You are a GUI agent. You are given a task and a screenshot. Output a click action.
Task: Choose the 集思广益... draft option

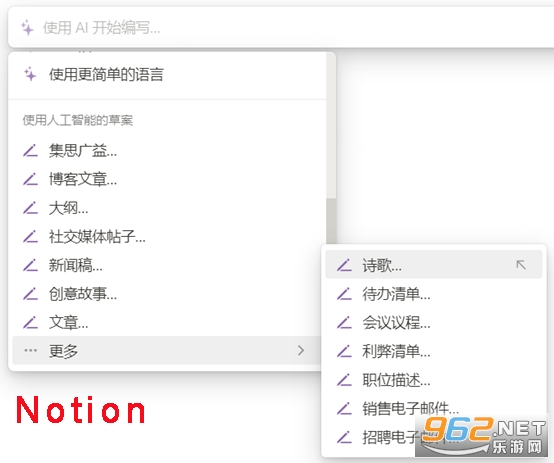(x=167, y=151)
